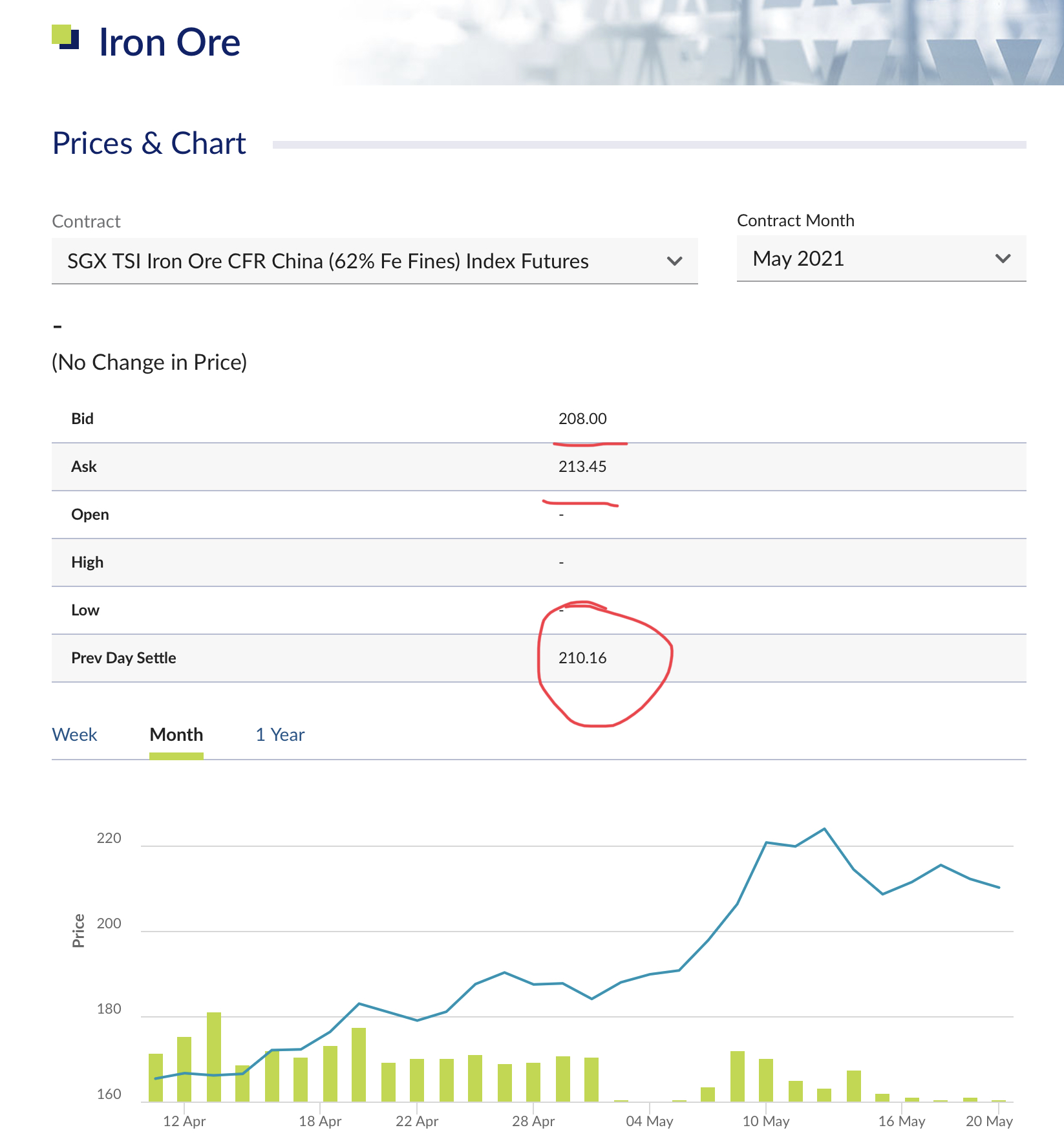The height and width of the screenshot is (1141, 1064).
Task: Click the Ask value 213.45
Action: (x=582, y=467)
